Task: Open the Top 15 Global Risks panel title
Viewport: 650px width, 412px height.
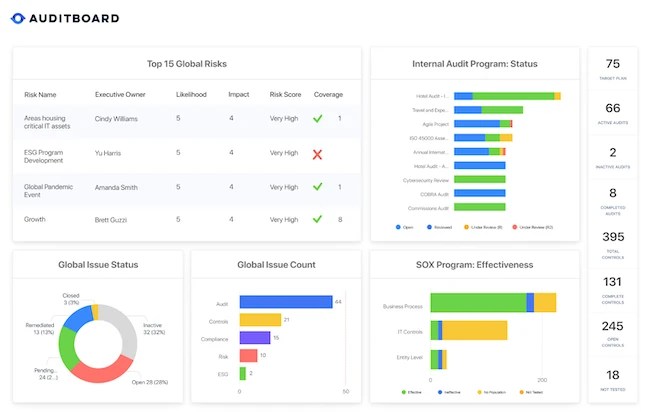Action: pos(187,64)
